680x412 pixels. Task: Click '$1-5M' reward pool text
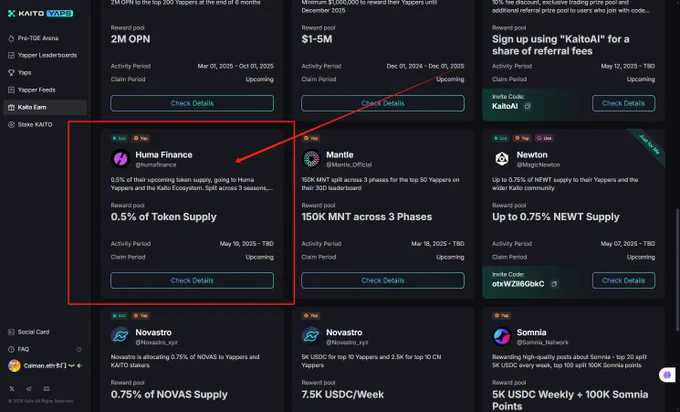[317, 39]
